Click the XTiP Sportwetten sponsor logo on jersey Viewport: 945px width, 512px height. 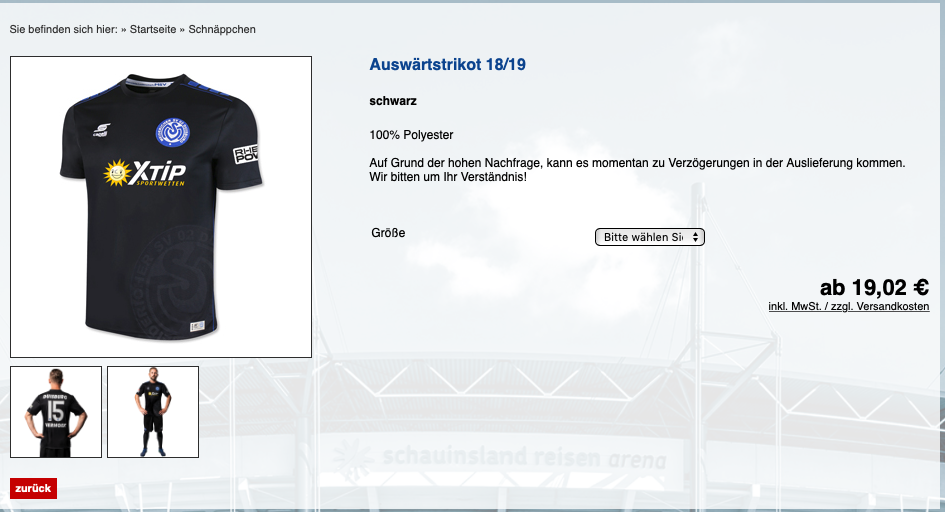coord(145,173)
